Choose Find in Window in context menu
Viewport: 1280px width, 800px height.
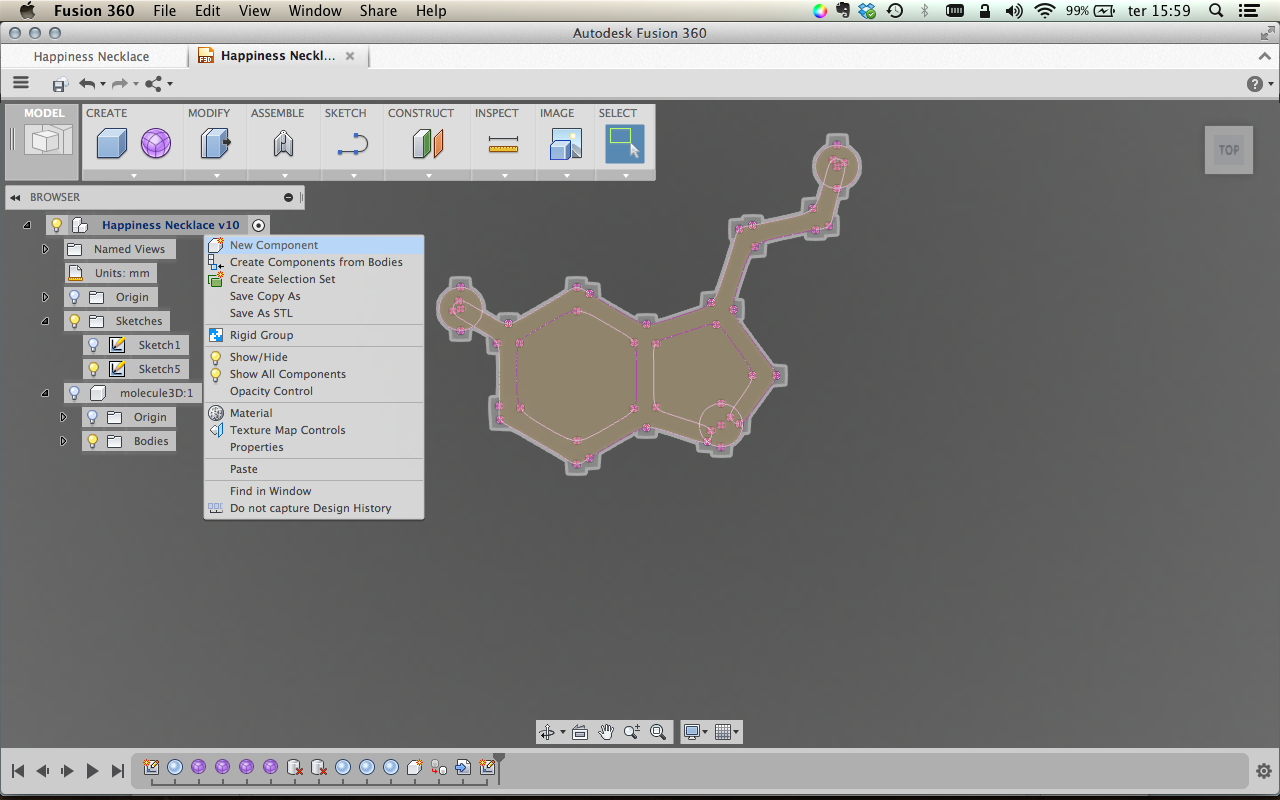pyautogui.click(x=314, y=491)
